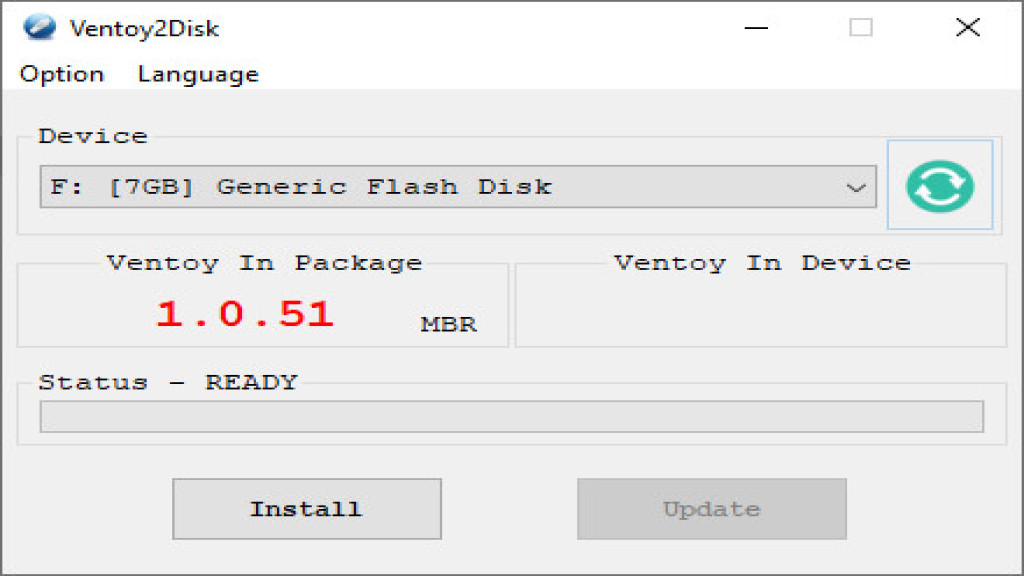Click the green refresh devices icon
Viewport: 1024px width, 576px height.
(940, 186)
